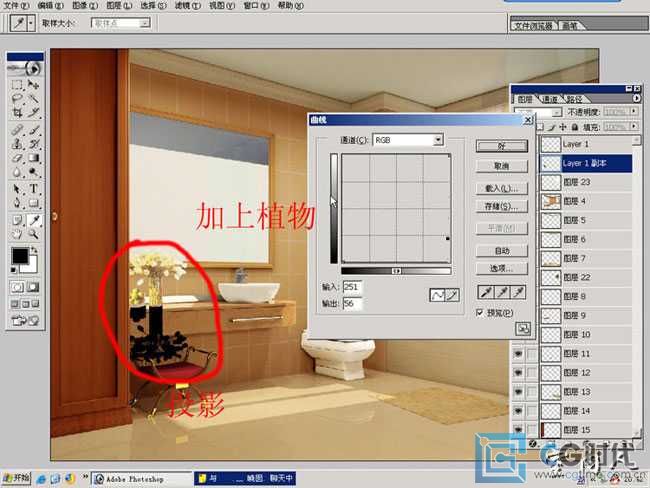Screen dimensions: 650x488
Task: Switch to the 路径 paths tab
Action: point(574,99)
